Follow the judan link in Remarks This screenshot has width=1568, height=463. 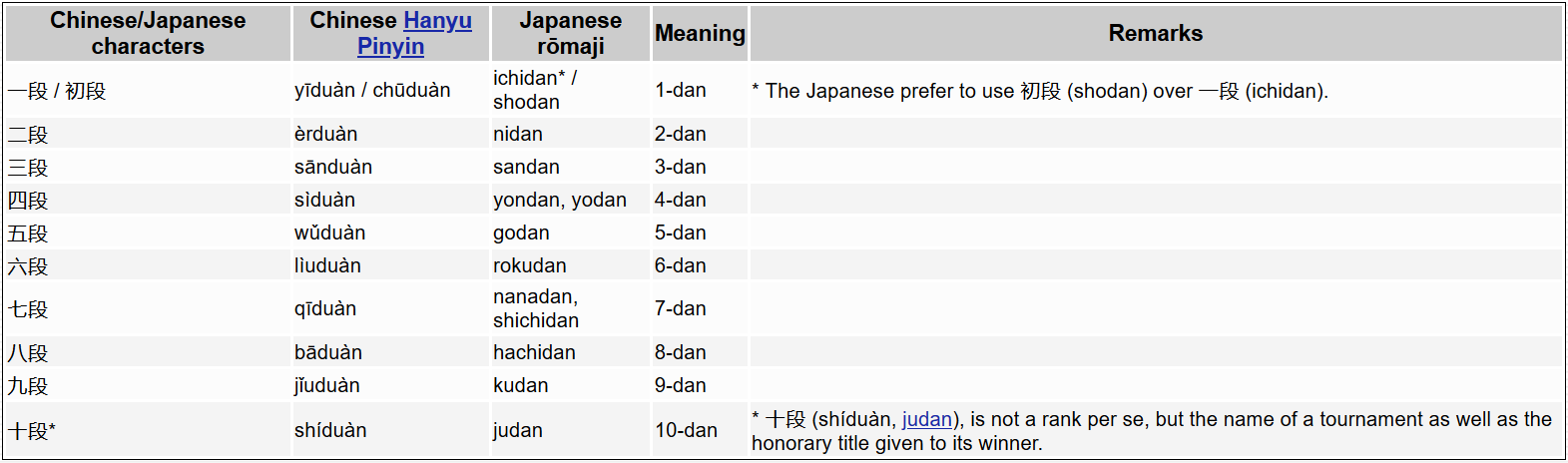926,420
